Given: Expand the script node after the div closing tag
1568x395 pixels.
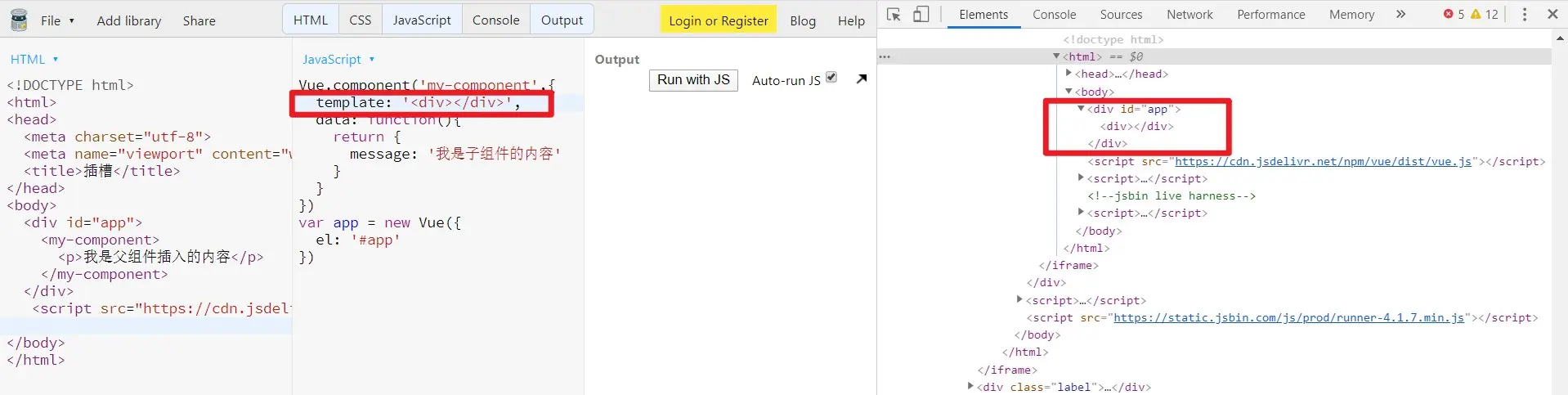Looking at the screenshot, I should [1019, 299].
